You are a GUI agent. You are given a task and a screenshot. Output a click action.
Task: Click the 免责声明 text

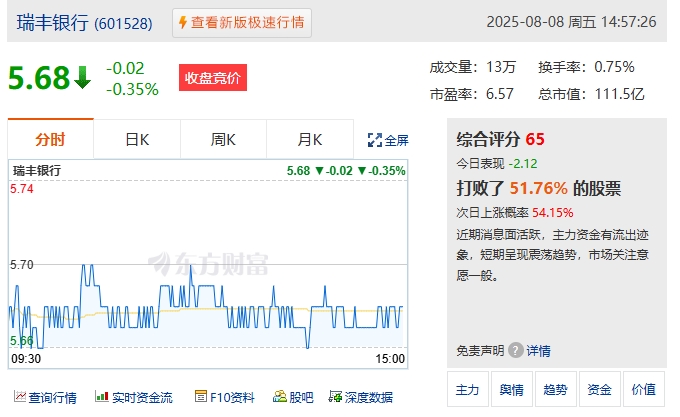pos(480,350)
